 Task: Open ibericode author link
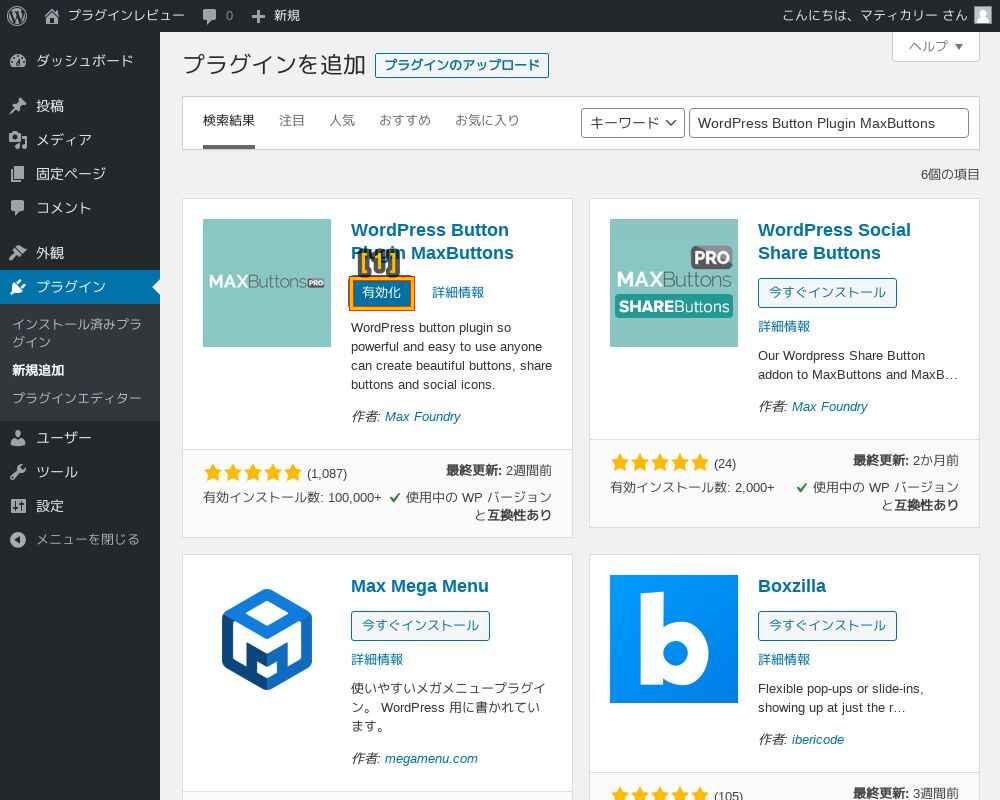[x=818, y=739]
